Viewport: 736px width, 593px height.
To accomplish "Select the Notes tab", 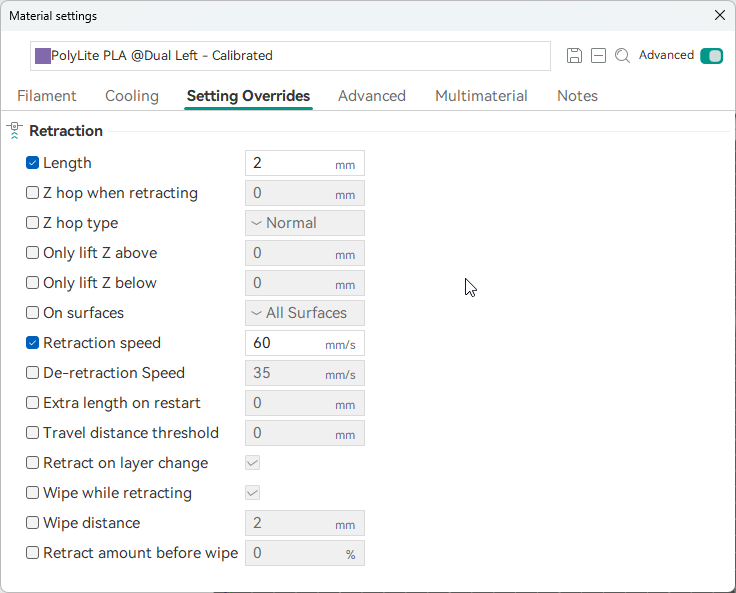I will coord(577,96).
